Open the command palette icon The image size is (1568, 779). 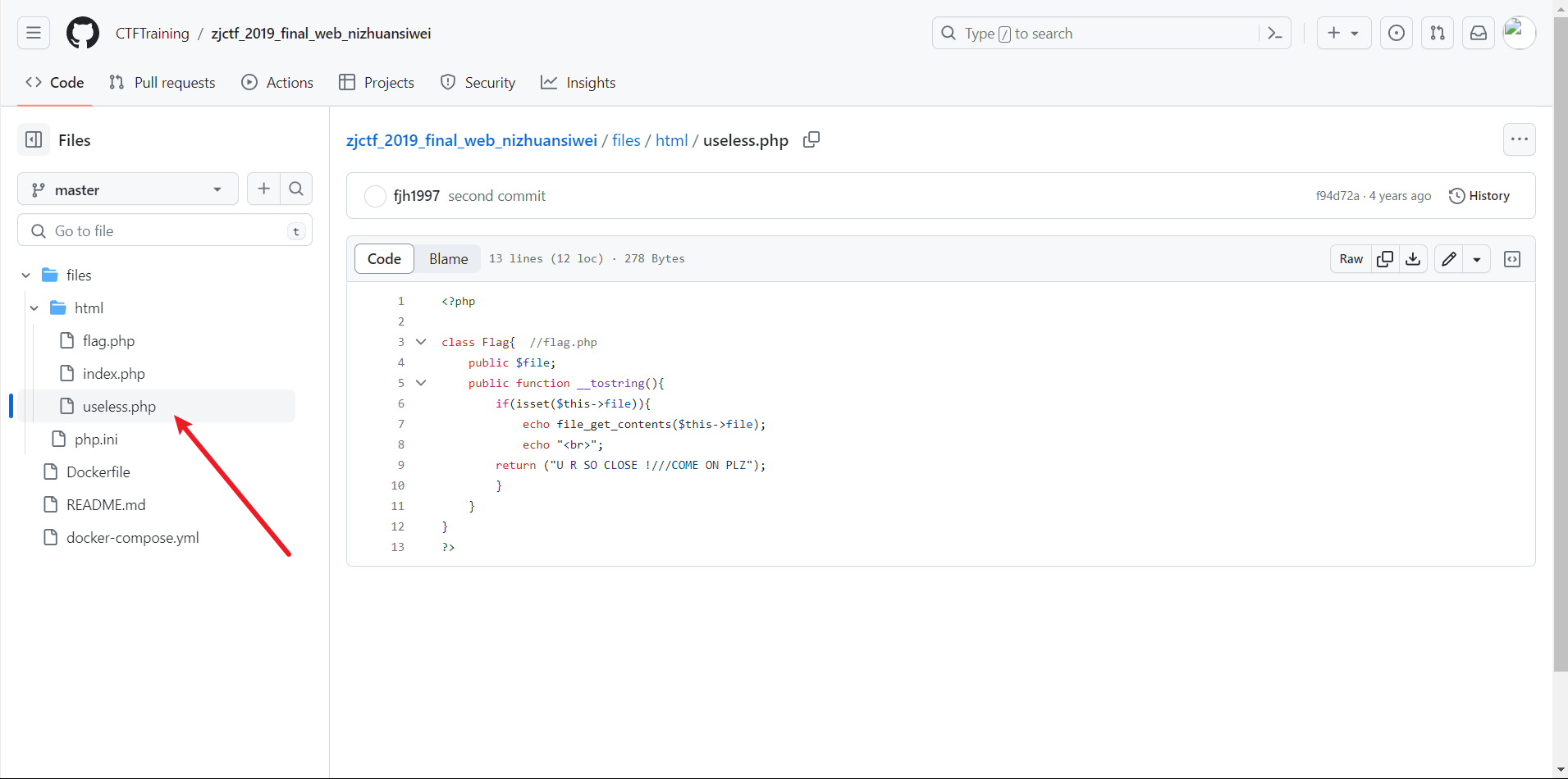click(1275, 33)
